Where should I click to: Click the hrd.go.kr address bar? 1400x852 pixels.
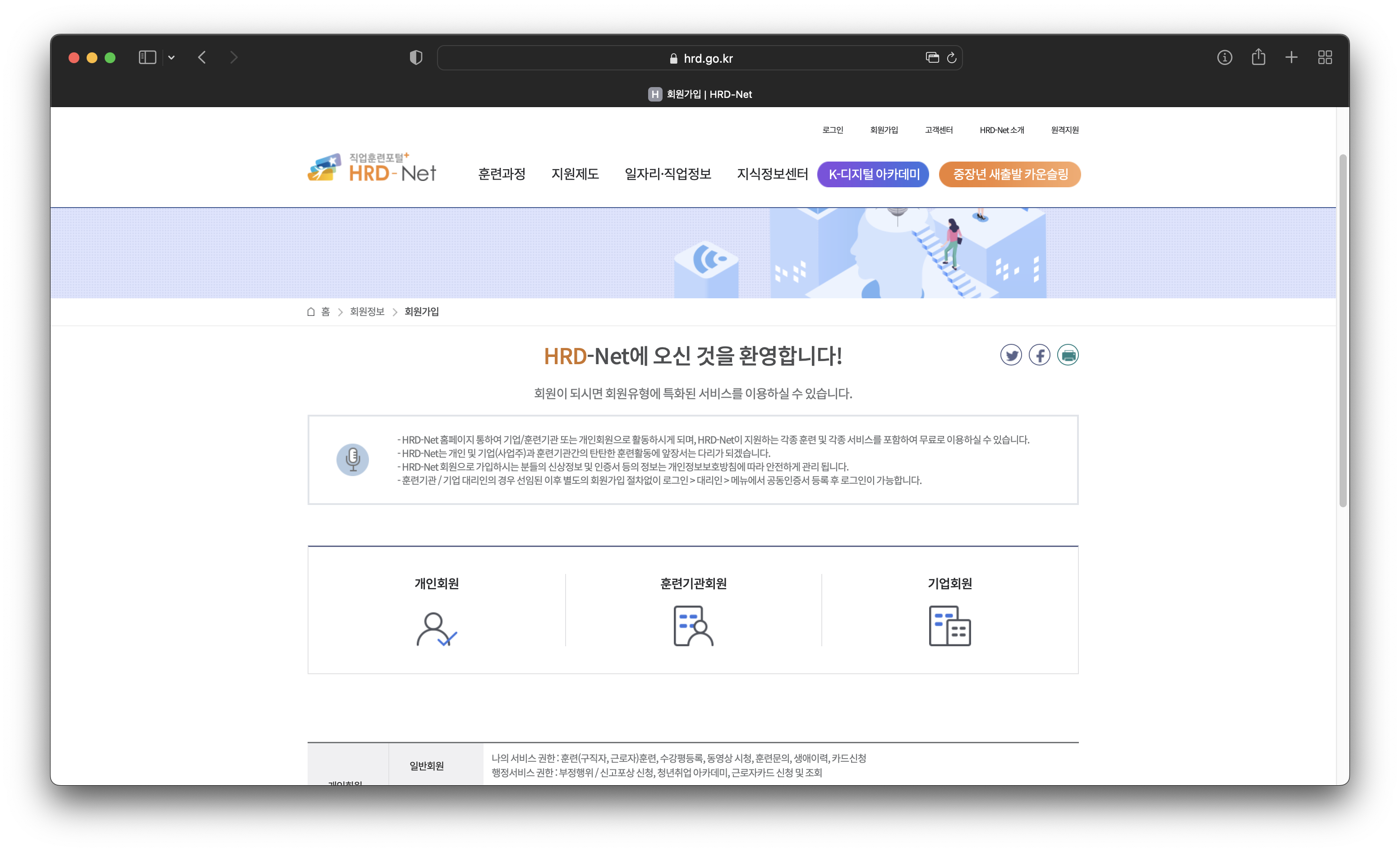(x=700, y=58)
